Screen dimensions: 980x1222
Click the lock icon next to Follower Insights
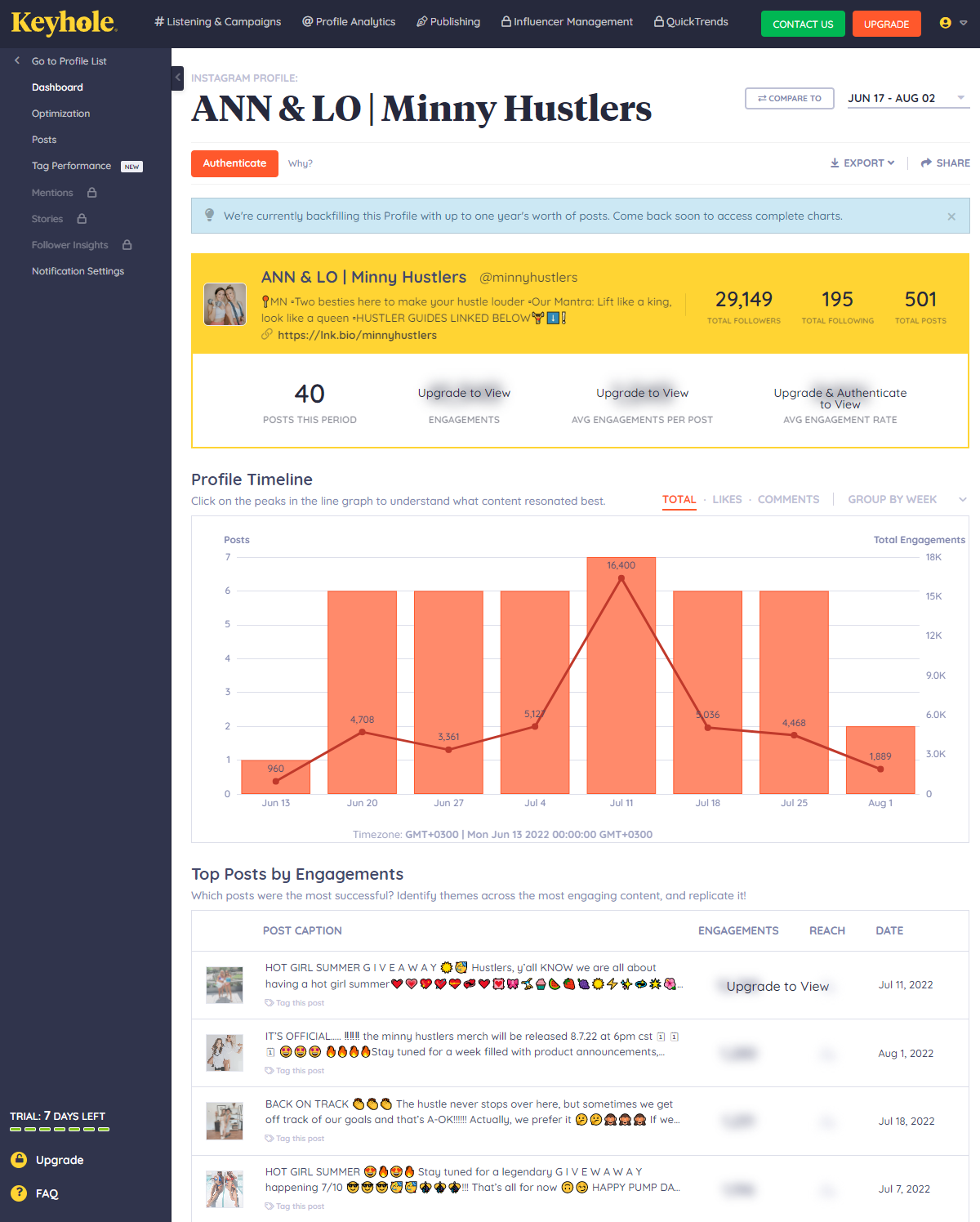click(x=127, y=245)
